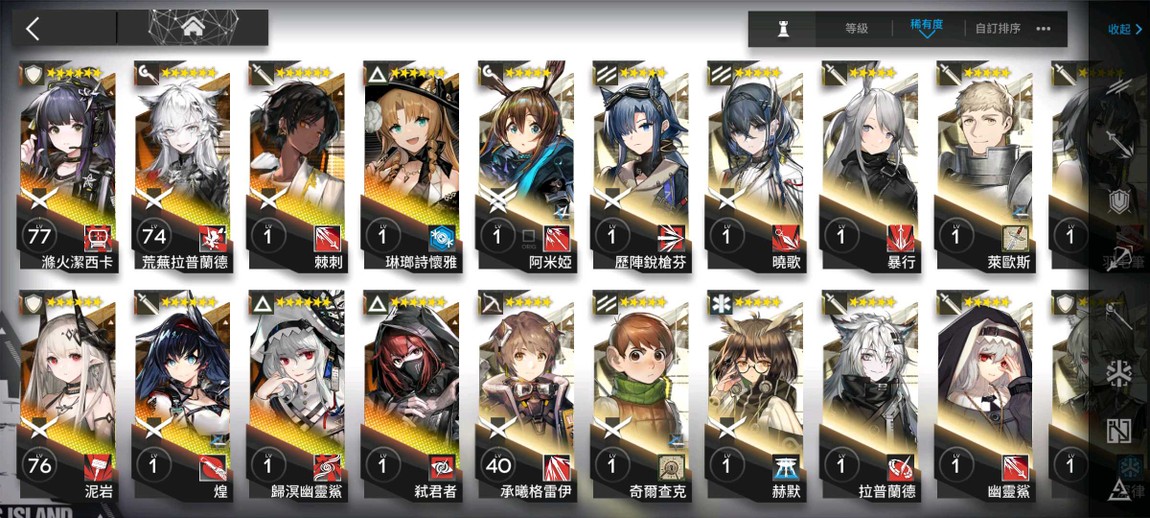This screenshot has height=518, width=1150.
Task: Choose operator 承曦格雷伊 card
Action: click(524, 396)
